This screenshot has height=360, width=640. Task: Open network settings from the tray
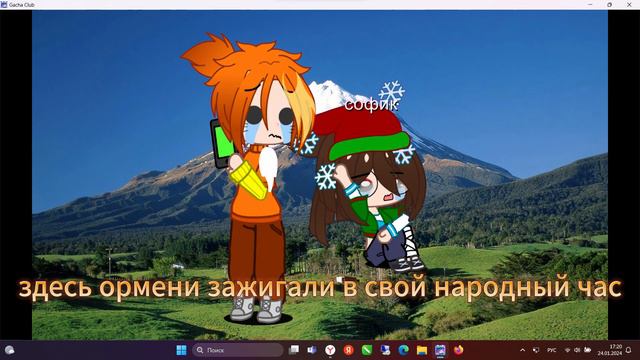point(567,350)
